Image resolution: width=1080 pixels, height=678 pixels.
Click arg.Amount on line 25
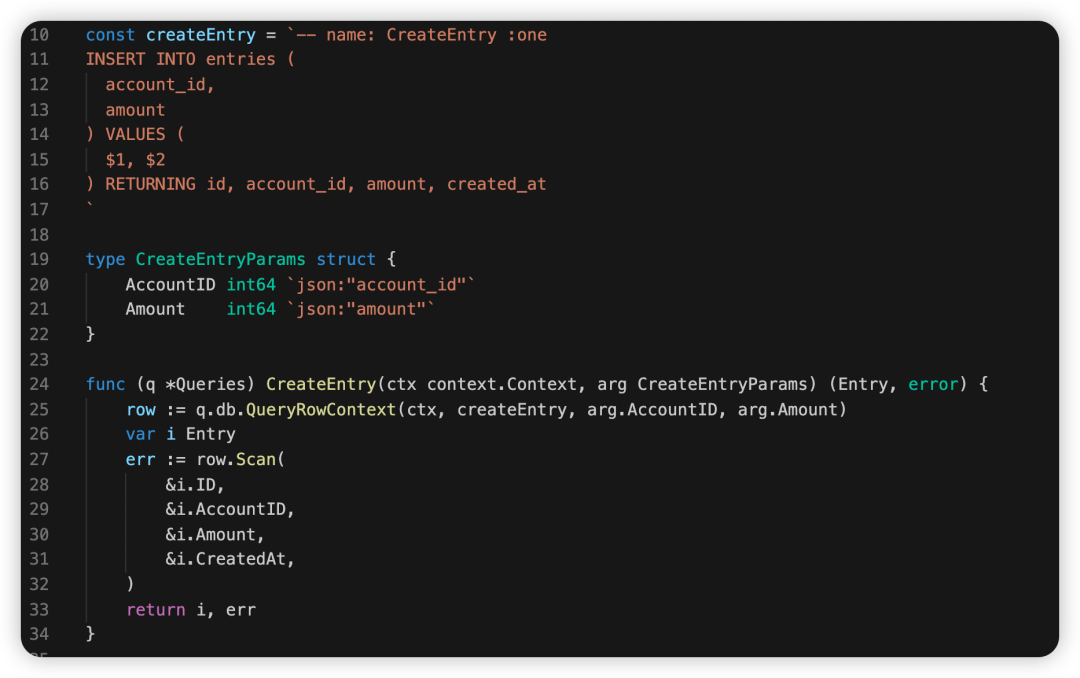click(x=787, y=410)
